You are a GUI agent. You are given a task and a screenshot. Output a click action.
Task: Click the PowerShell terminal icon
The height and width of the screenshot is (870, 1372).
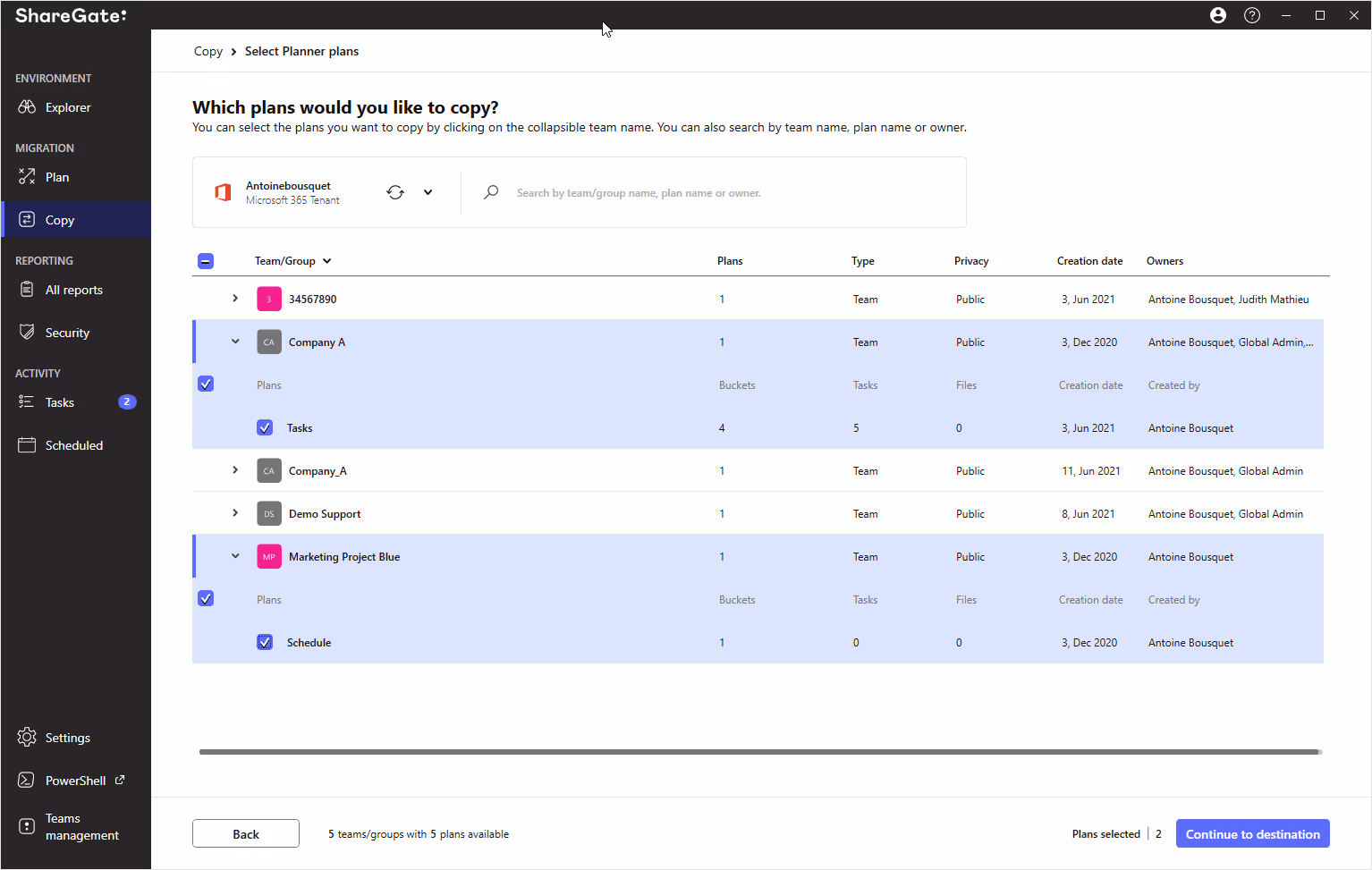(x=27, y=780)
